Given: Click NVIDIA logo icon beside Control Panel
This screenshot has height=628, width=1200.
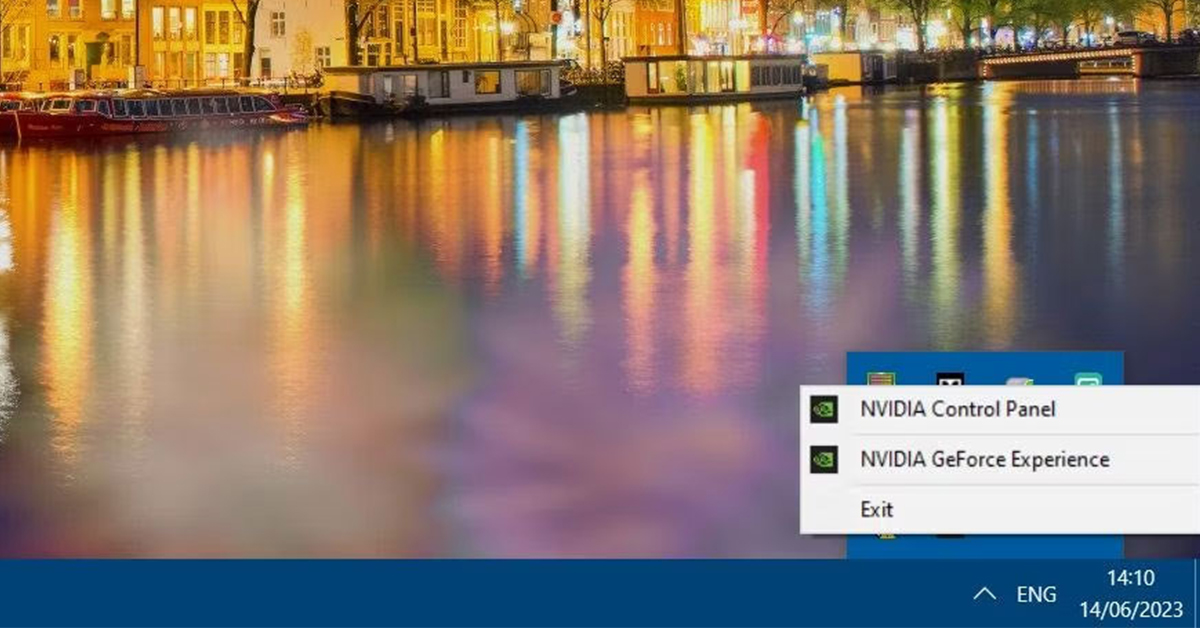Looking at the screenshot, I should coord(824,409).
